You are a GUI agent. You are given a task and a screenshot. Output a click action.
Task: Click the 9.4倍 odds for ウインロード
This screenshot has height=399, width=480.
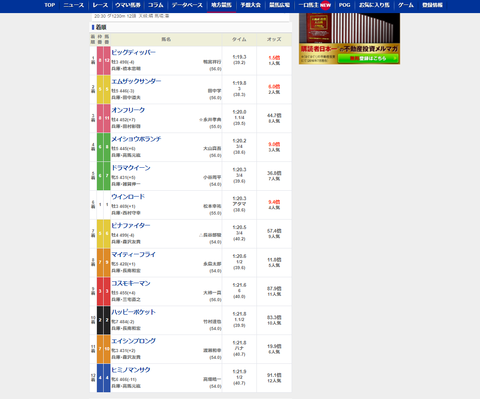pos(274,202)
